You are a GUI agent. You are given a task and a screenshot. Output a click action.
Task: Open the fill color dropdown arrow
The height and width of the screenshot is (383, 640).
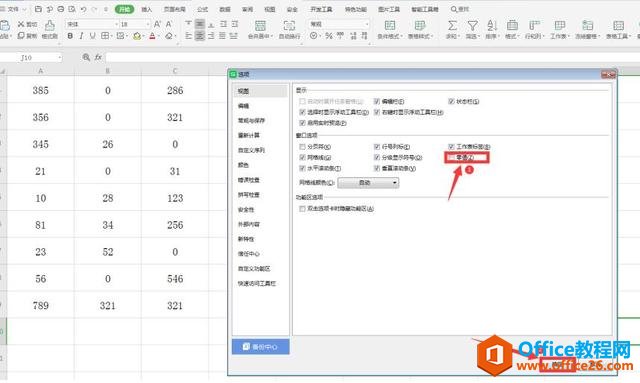click(x=143, y=36)
